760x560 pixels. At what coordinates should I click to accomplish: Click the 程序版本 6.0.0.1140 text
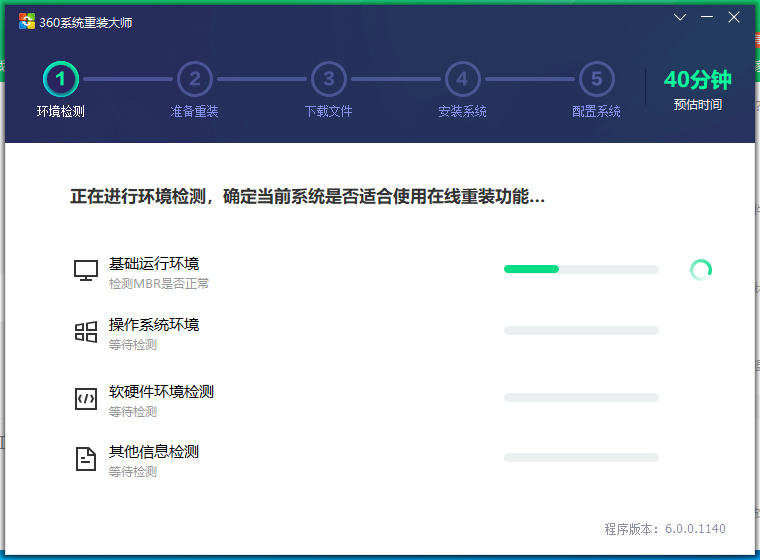pyautogui.click(x=665, y=529)
